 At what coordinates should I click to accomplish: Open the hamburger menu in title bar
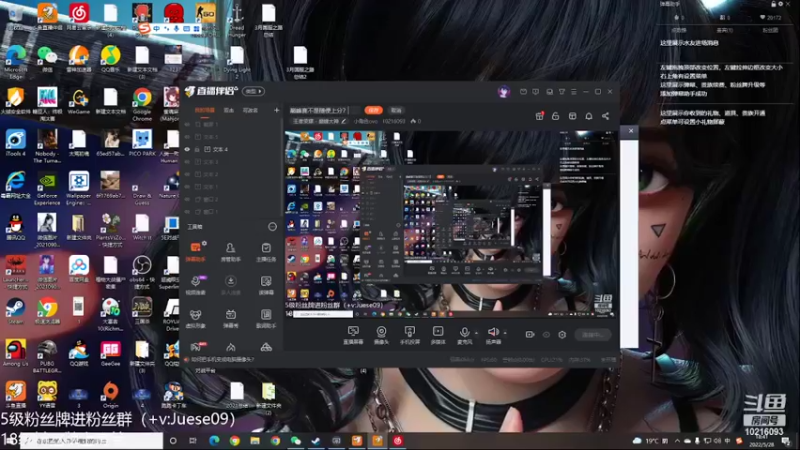pos(574,92)
